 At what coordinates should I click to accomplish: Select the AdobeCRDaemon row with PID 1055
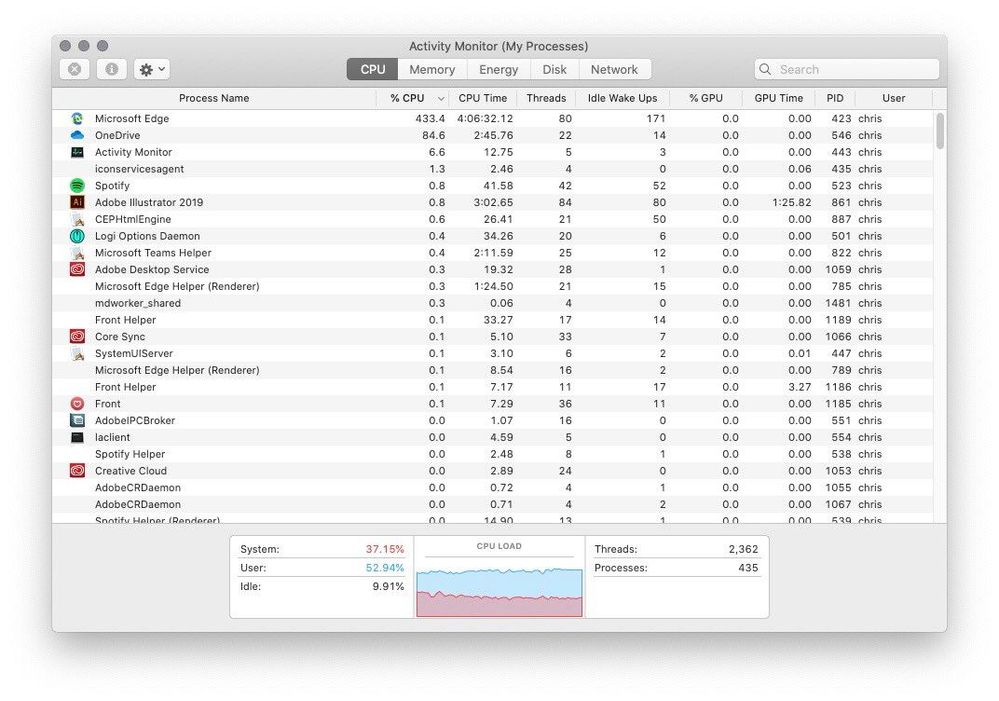pyautogui.click(x=492, y=488)
